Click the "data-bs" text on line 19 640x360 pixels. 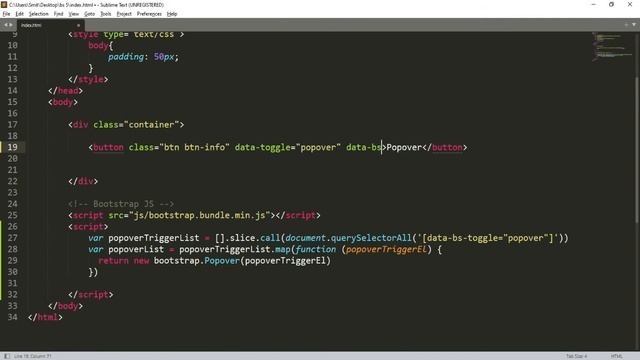[364, 147]
